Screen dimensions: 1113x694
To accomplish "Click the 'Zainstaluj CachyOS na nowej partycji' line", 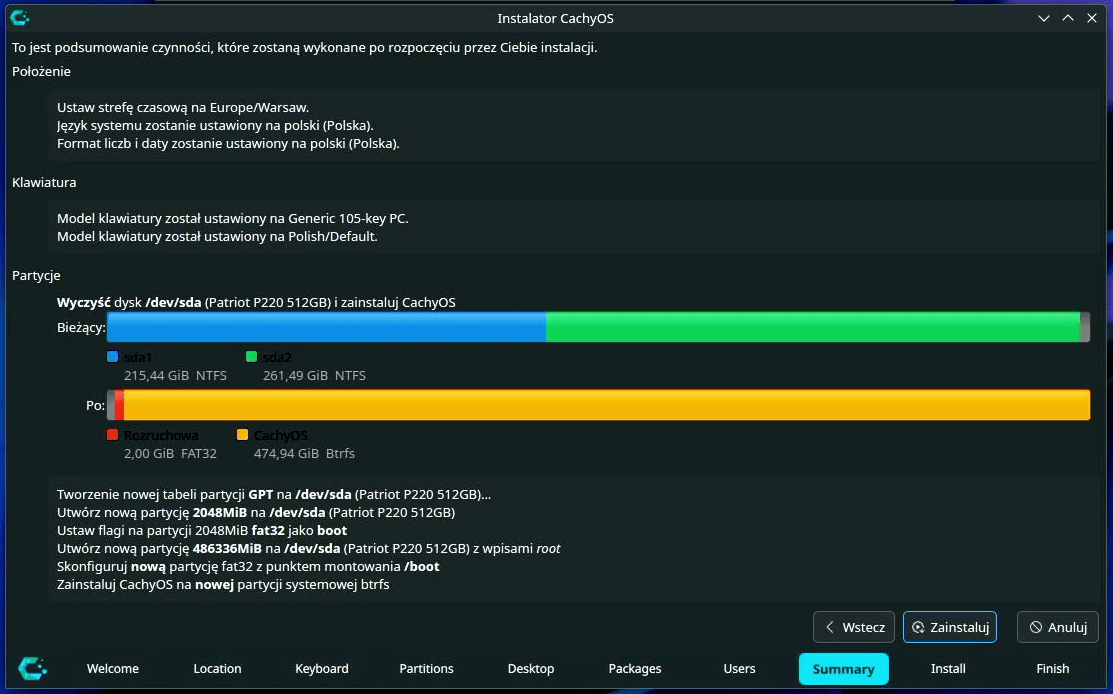I will [x=223, y=585].
